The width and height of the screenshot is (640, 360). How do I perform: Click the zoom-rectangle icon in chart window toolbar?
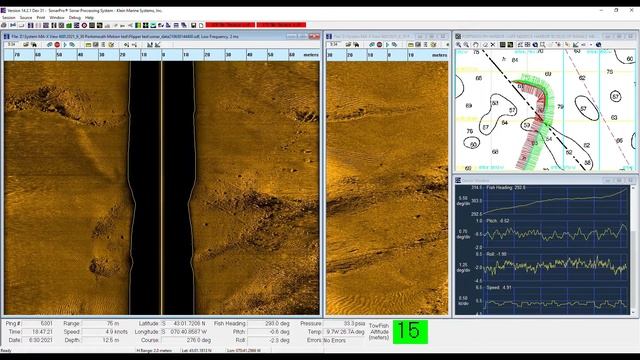tap(542, 44)
